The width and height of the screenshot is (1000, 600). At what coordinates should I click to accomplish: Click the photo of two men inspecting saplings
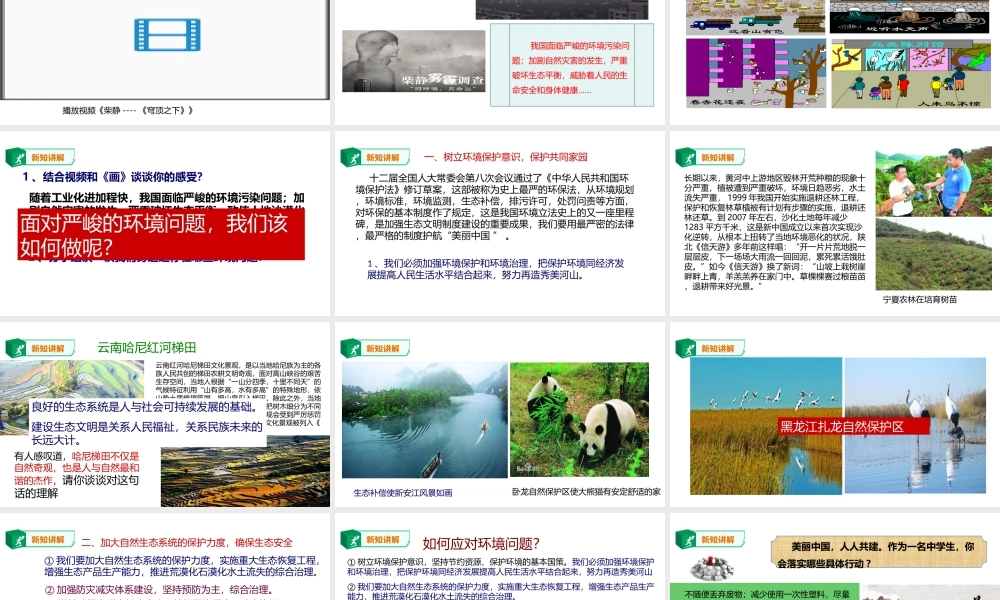pos(934,182)
